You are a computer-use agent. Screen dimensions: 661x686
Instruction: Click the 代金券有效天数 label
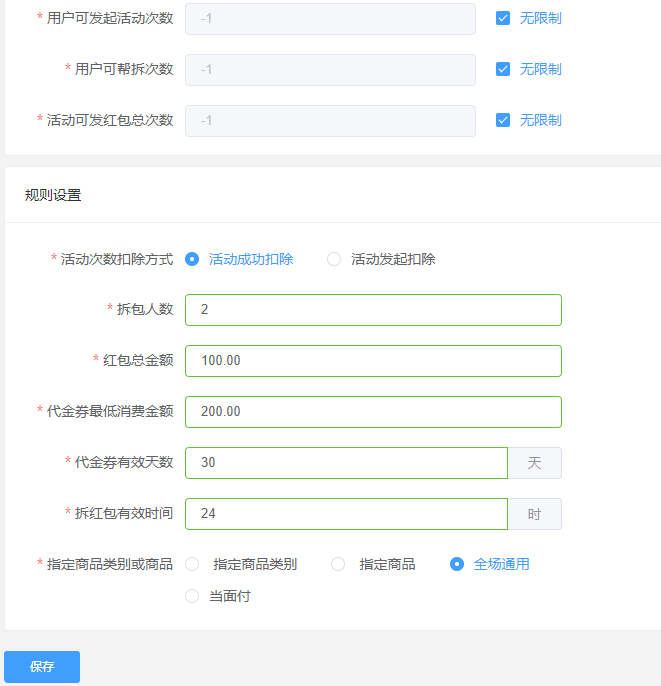pos(124,462)
